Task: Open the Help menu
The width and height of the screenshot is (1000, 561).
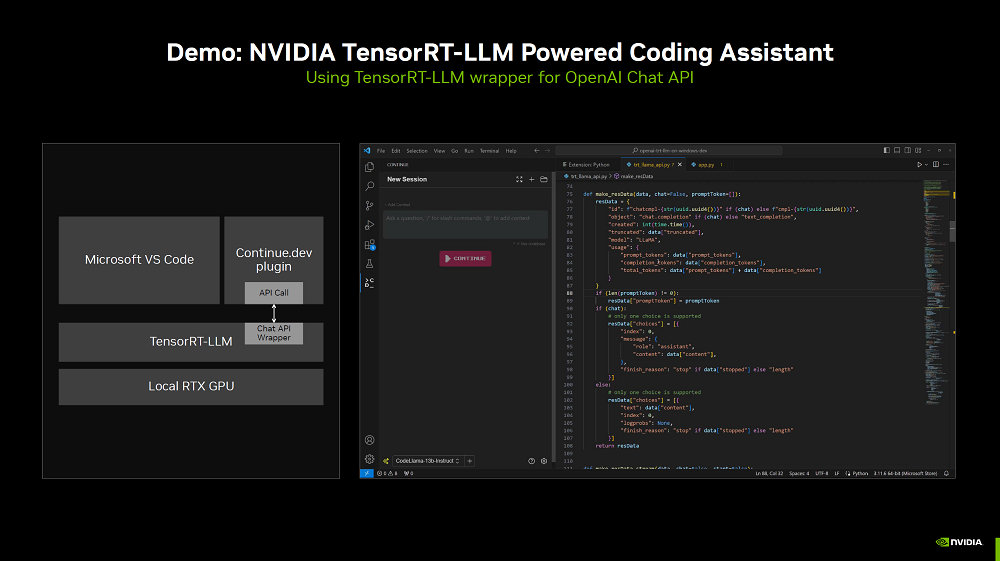Action: (511, 151)
